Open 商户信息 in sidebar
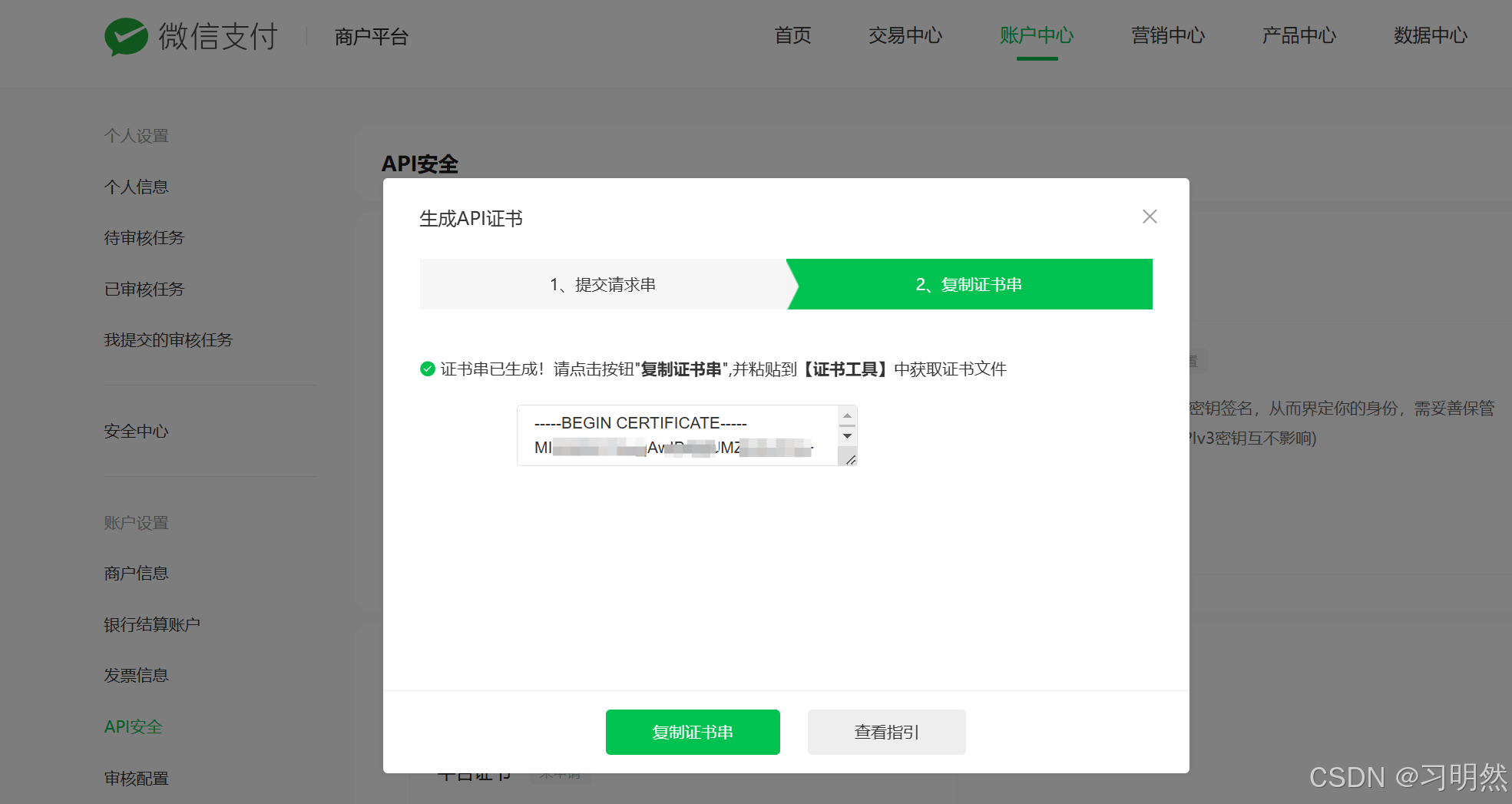The image size is (1512, 804). (137, 573)
